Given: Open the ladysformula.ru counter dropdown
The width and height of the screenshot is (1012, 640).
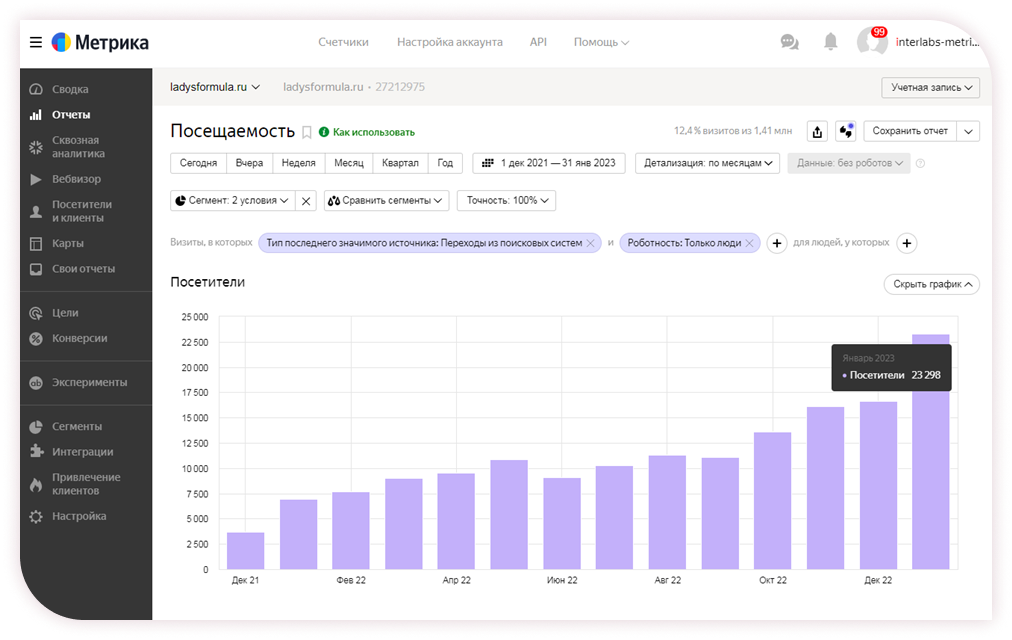Looking at the screenshot, I should click(215, 87).
